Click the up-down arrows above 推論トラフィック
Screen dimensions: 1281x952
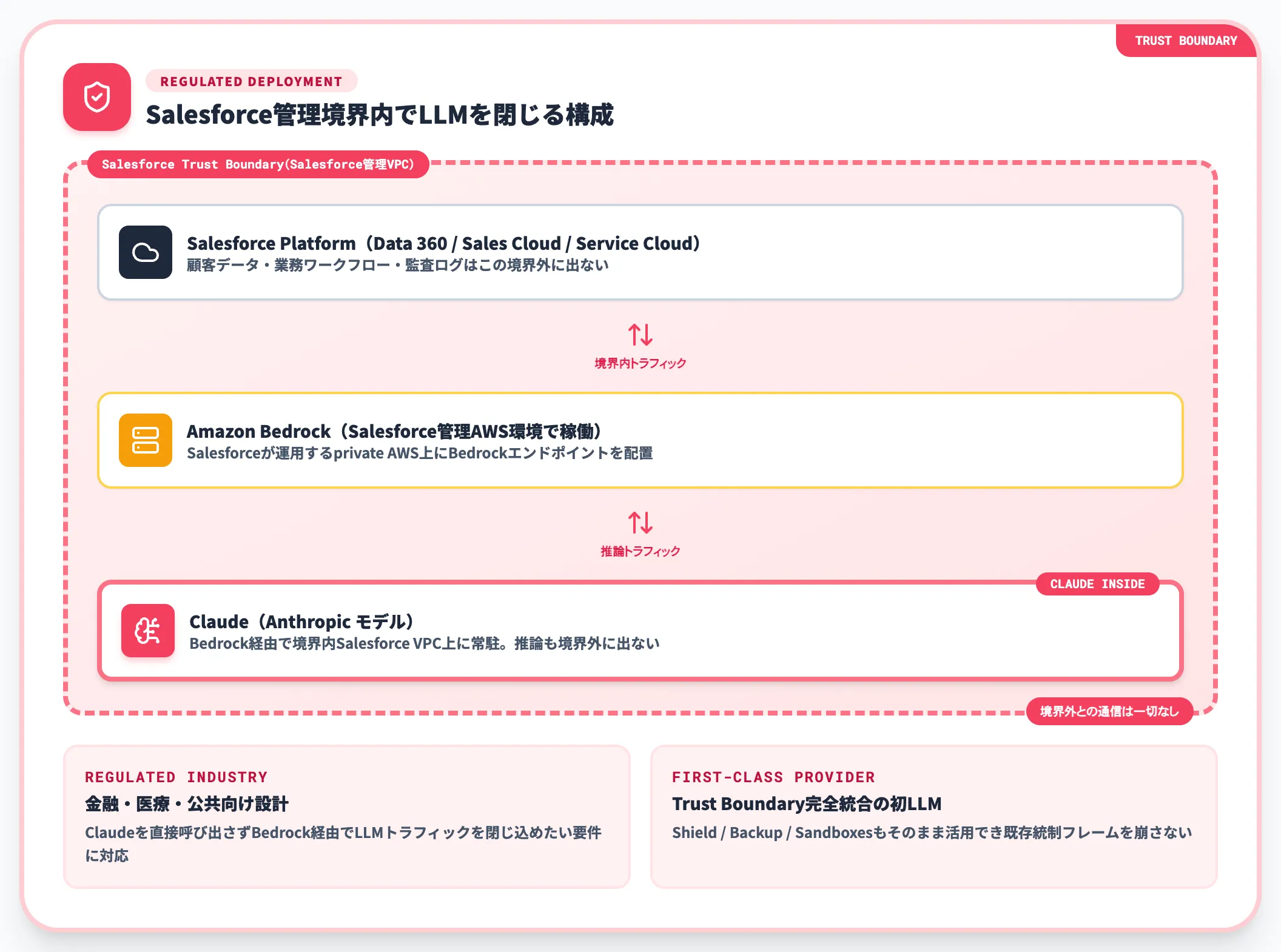640,523
